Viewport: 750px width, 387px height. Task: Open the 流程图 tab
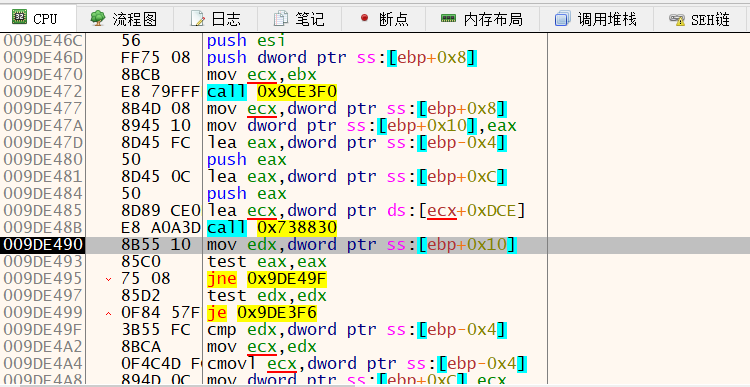coord(124,19)
